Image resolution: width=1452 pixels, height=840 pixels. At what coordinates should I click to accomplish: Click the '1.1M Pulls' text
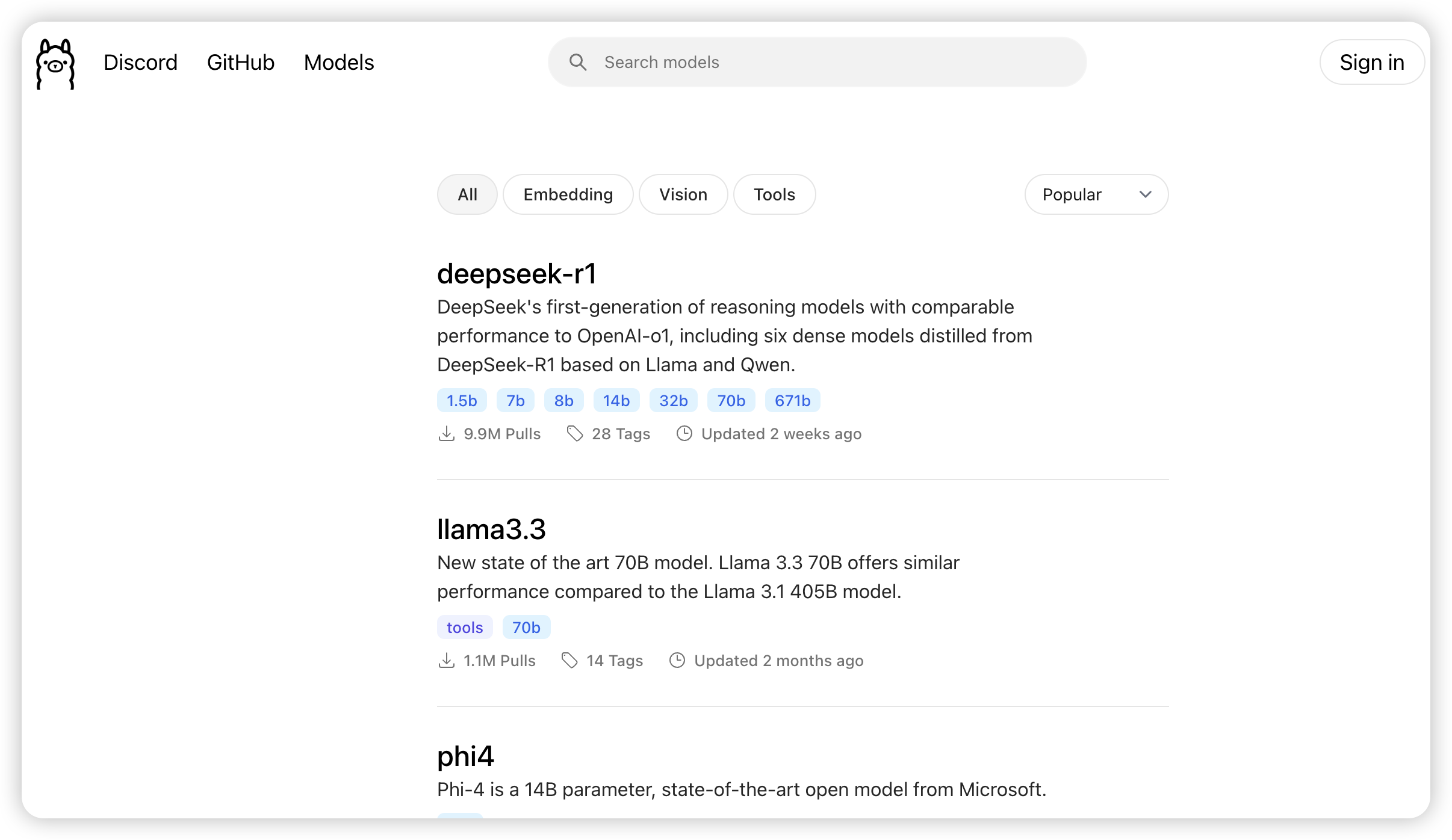(500, 661)
